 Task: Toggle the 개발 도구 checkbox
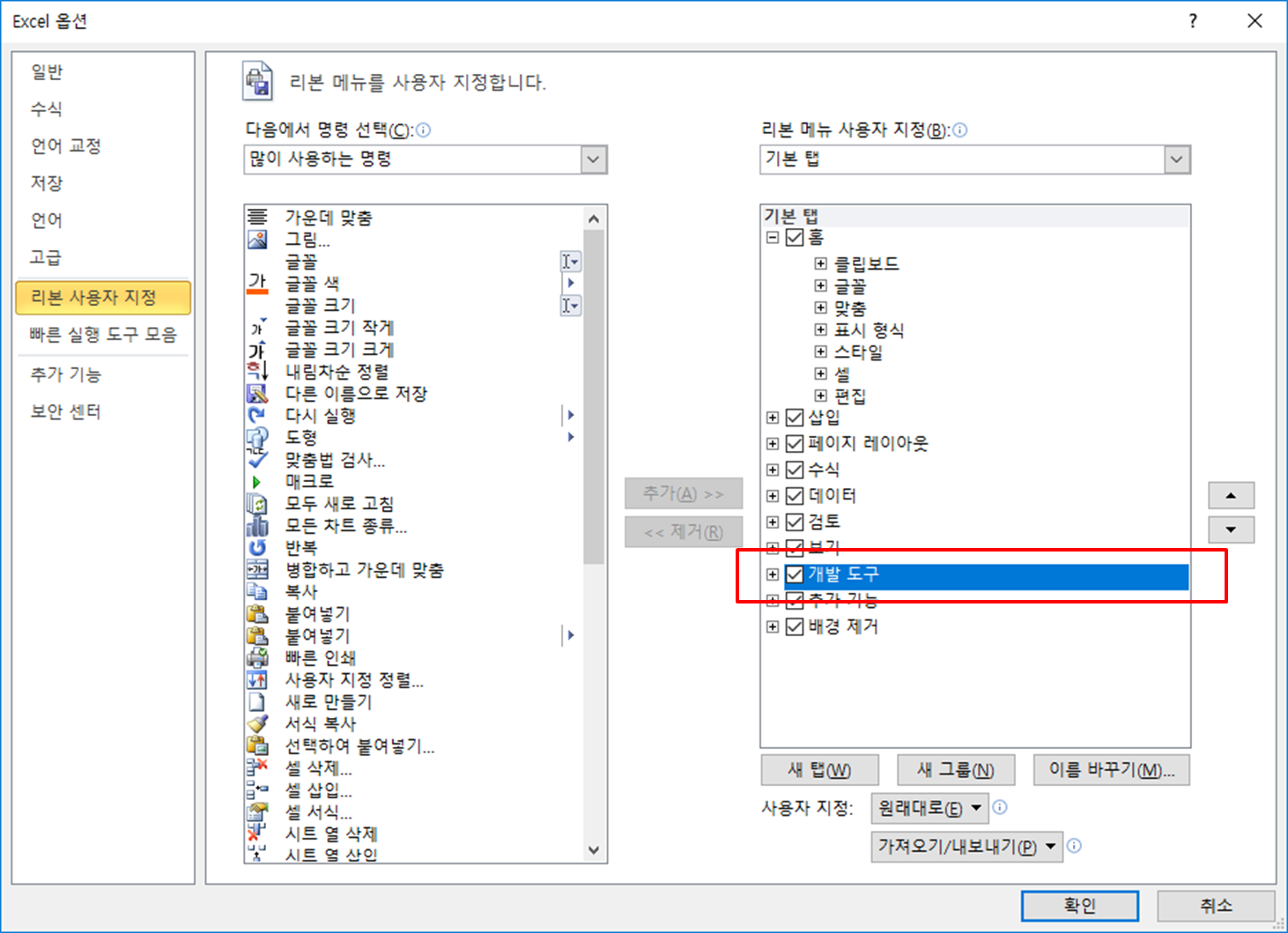pyautogui.click(x=795, y=574)
